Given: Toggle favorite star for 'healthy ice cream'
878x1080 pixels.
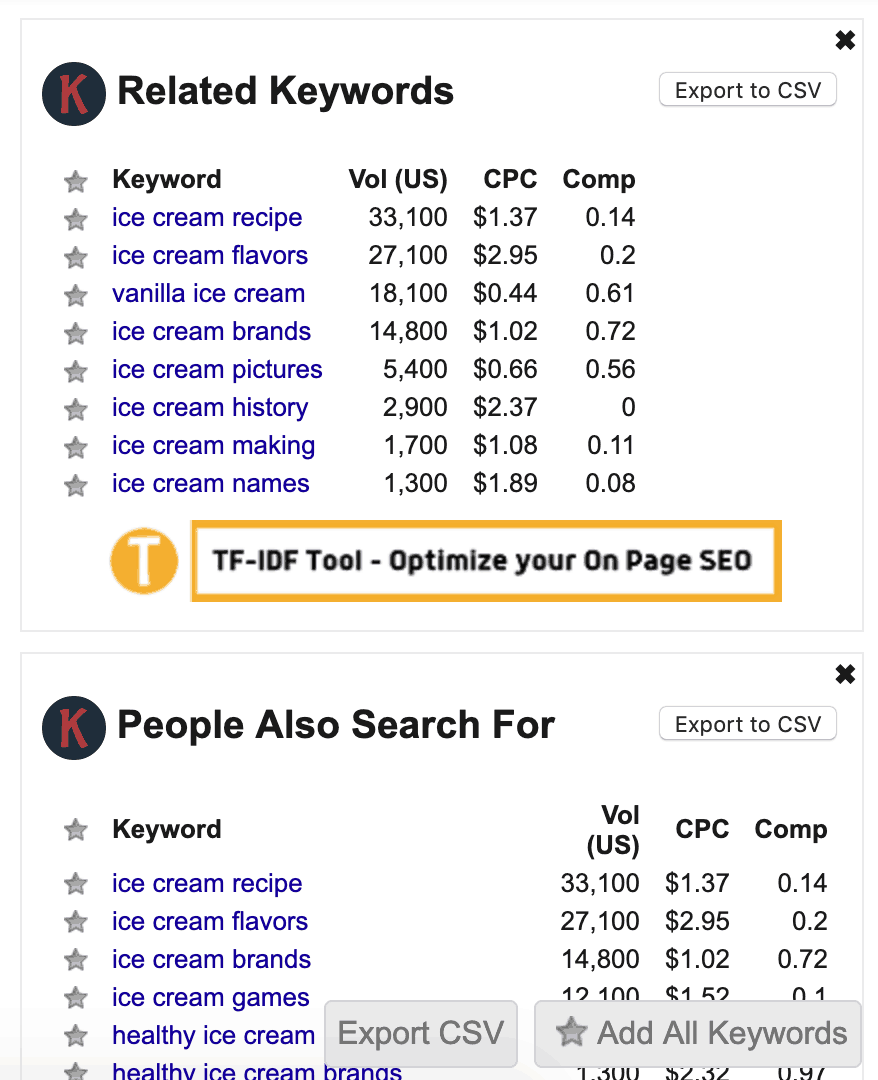Looking at the screenshot, I should (75, 1036).
